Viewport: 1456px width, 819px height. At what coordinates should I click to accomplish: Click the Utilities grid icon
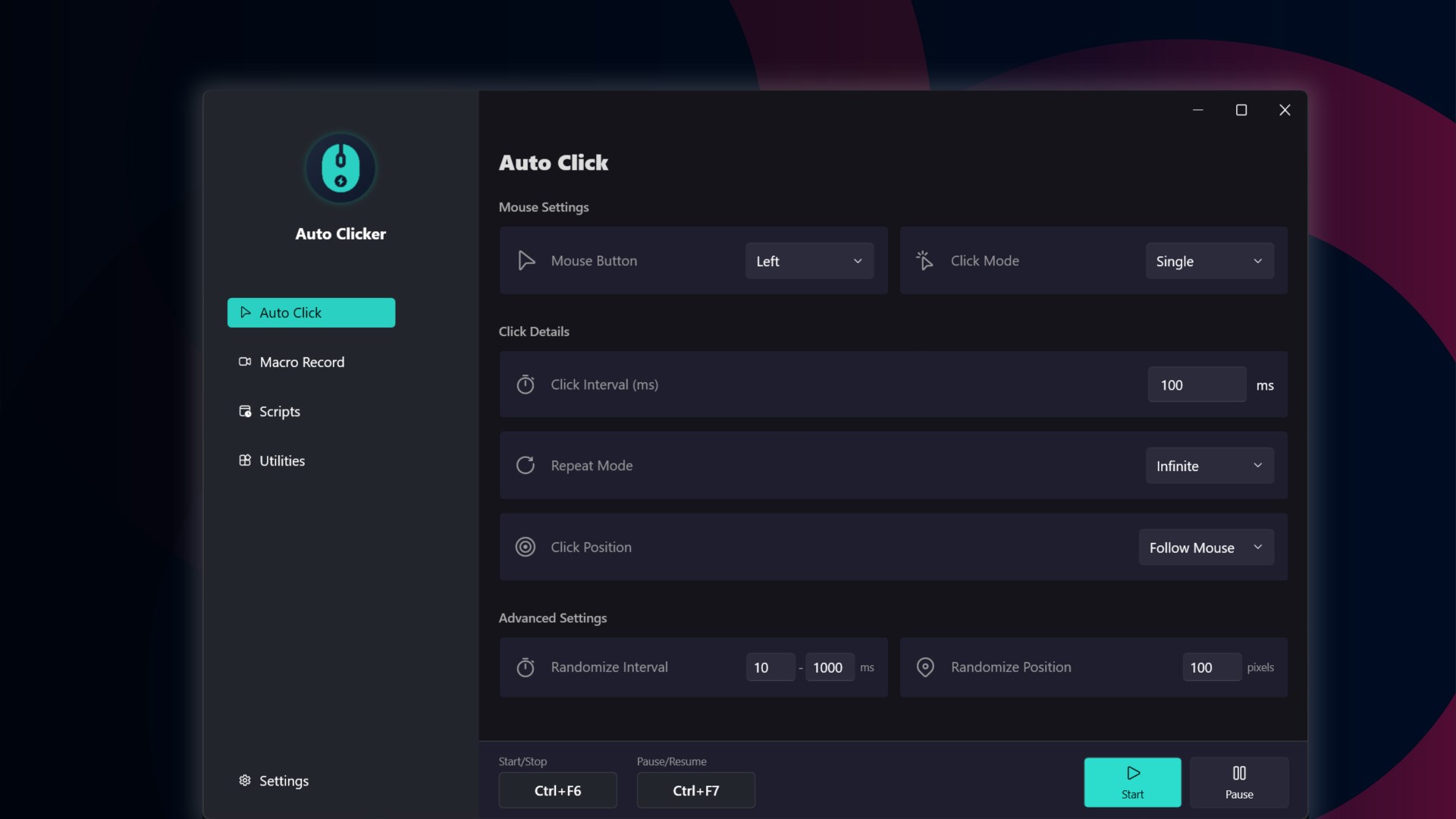(x=245, y=460)
